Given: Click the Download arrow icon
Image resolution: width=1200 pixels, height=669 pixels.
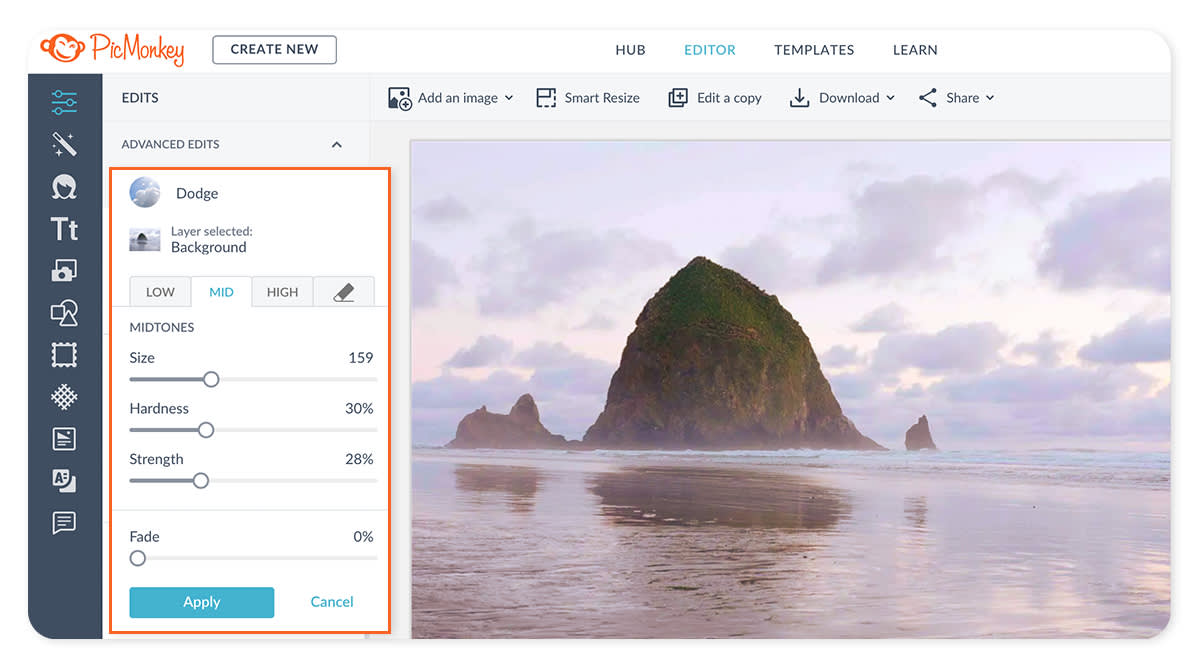Looking at the screenshot, I should tap(799, 98).
